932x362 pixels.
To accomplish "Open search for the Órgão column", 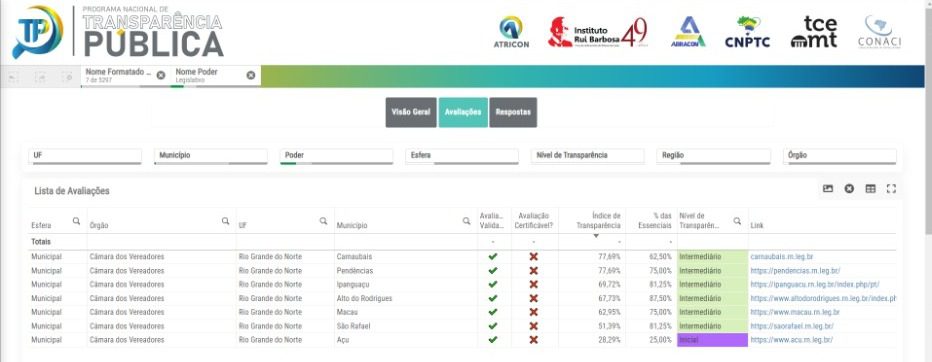I will 226,221.
